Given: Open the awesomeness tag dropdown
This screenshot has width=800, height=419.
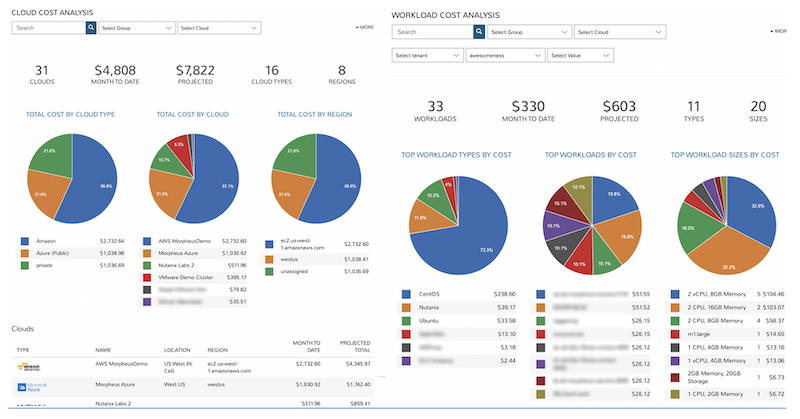Looking at the screenshot, I should pos(503,56).
